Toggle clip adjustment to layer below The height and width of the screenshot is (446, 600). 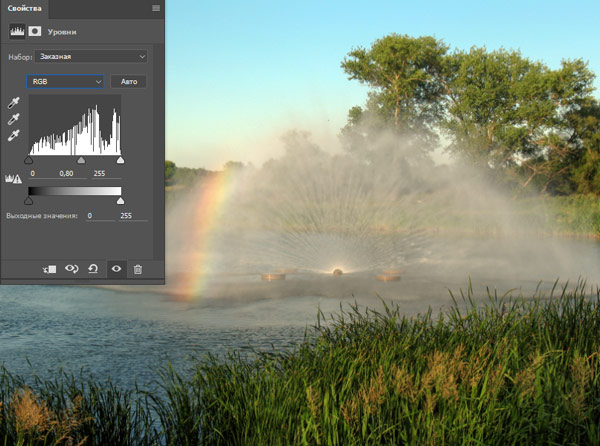[49, 269]
